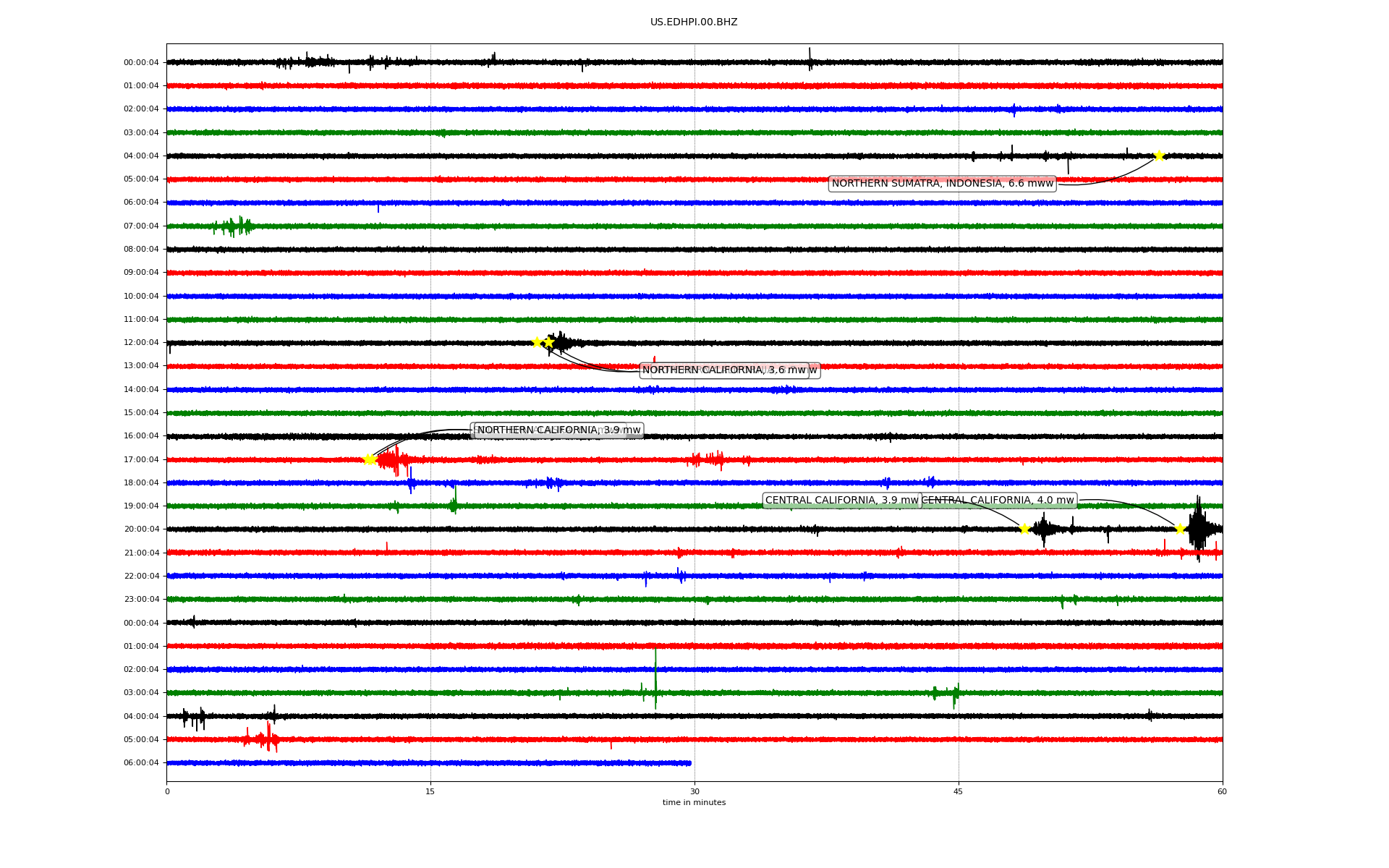Click the NORTHERN CALIFORNIA, 3.9 mw label
Image resolution: width=1389 pixels, height=868 pixels.
click(x=558, y=430)
